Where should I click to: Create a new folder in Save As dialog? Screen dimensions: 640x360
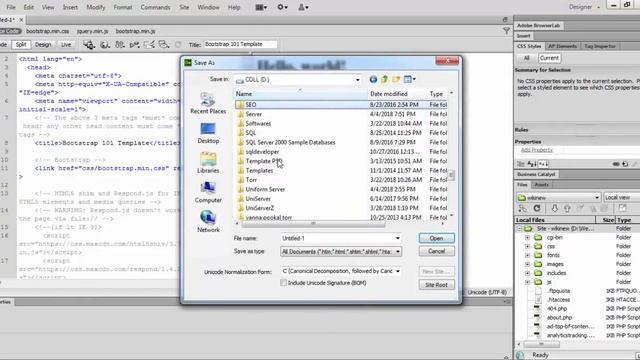click(396, 80)
